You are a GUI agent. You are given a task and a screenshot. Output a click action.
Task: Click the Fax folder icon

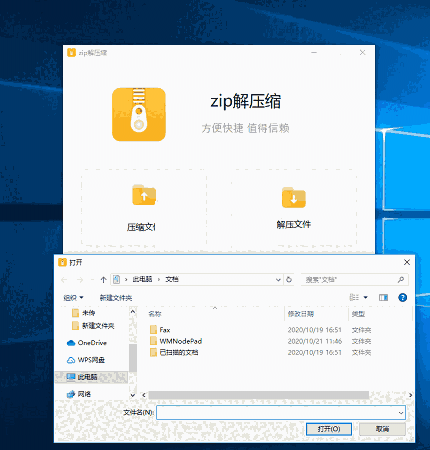pyautogui.click(x=153, y=330)
